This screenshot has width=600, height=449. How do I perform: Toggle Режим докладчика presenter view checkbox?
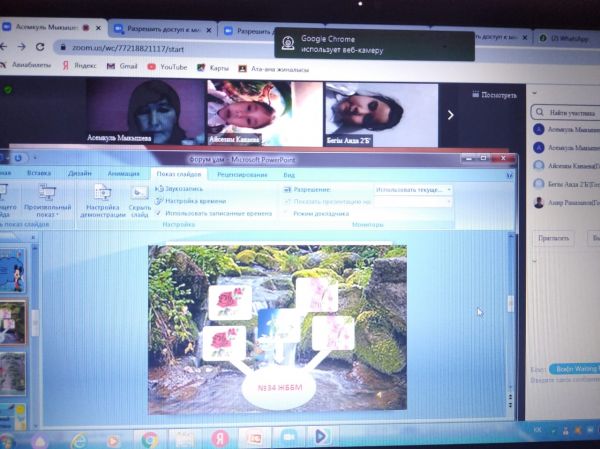coord(287,213)
